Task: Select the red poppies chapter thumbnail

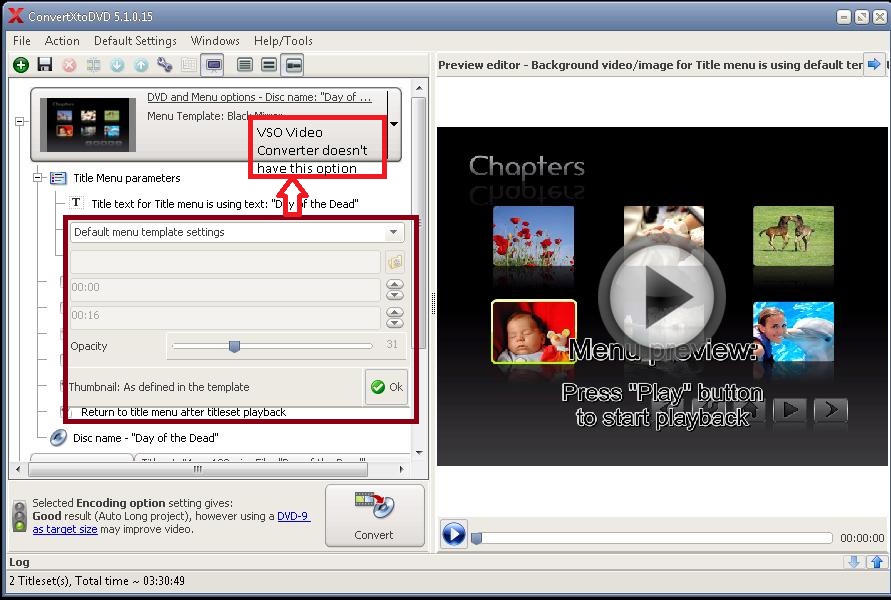Action: [x=533, y=236]
